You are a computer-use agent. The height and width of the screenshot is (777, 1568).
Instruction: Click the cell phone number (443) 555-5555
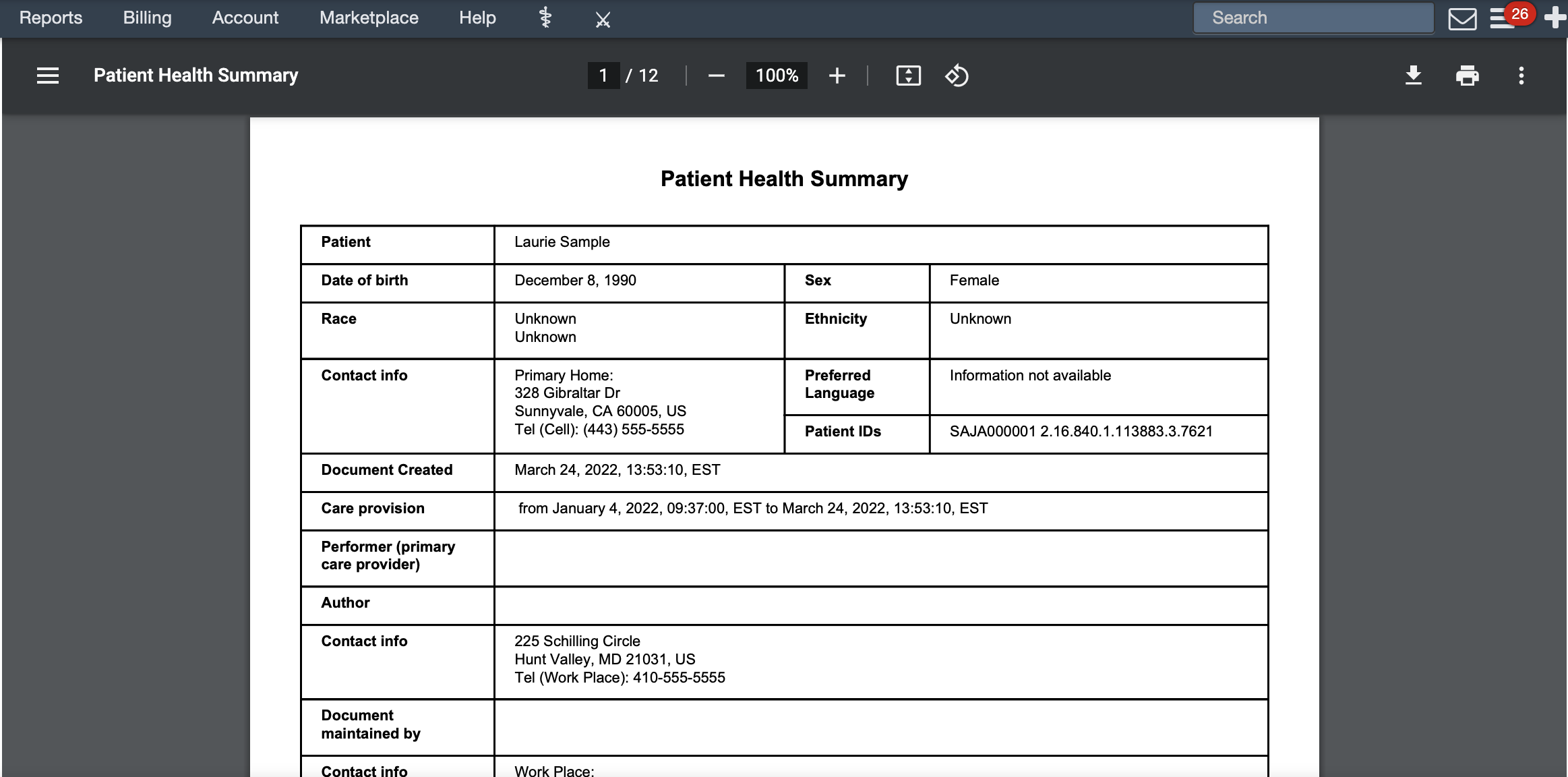pos(633,430)
